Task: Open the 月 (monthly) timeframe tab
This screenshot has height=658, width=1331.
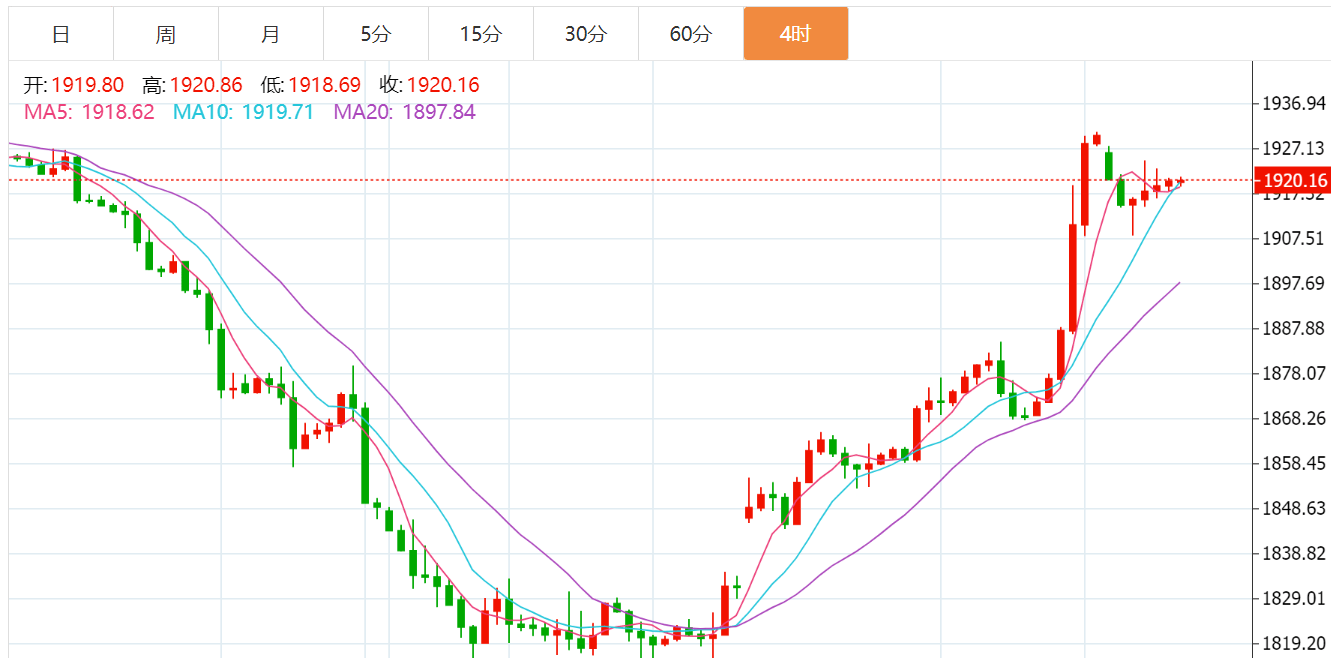Action: pyautogui.click(x=271, y=34)
